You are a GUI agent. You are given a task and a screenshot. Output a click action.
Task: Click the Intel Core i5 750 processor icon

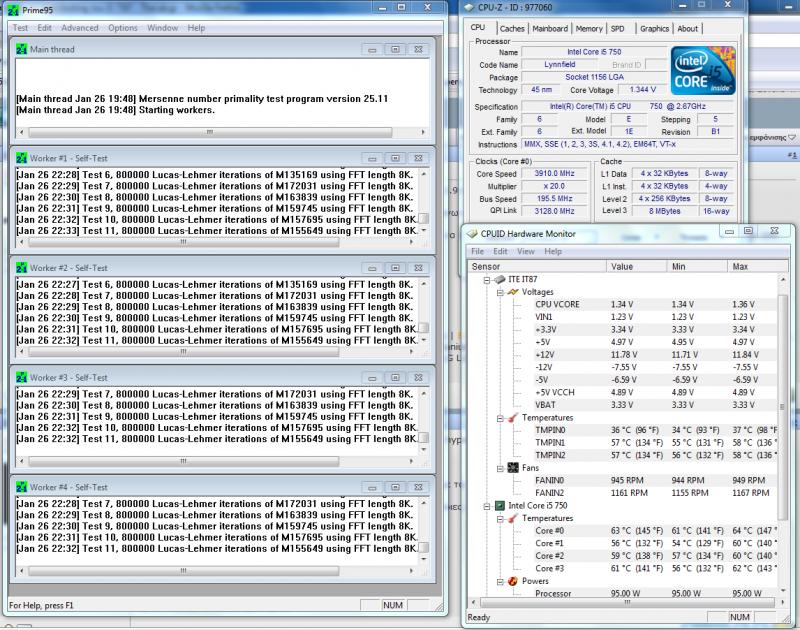point(499,506)
